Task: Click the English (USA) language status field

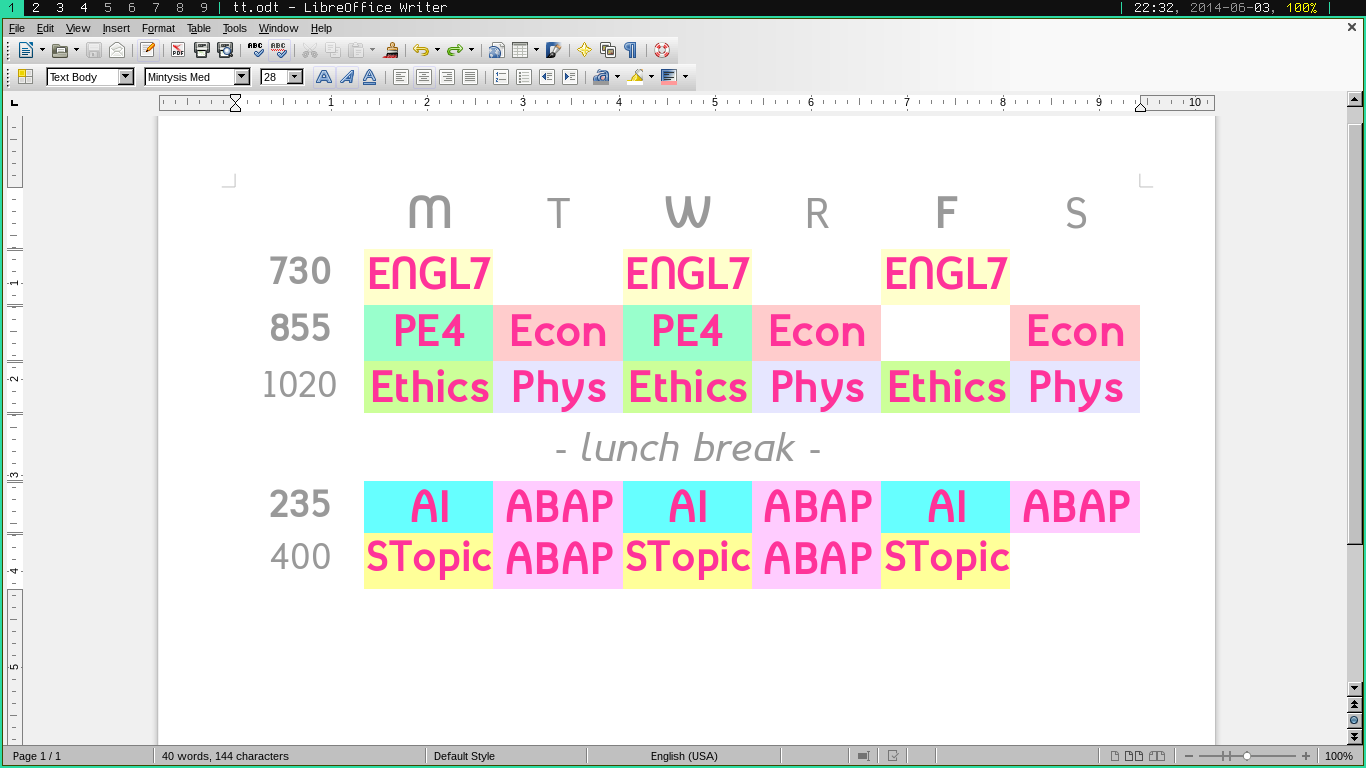Action: 684,756
